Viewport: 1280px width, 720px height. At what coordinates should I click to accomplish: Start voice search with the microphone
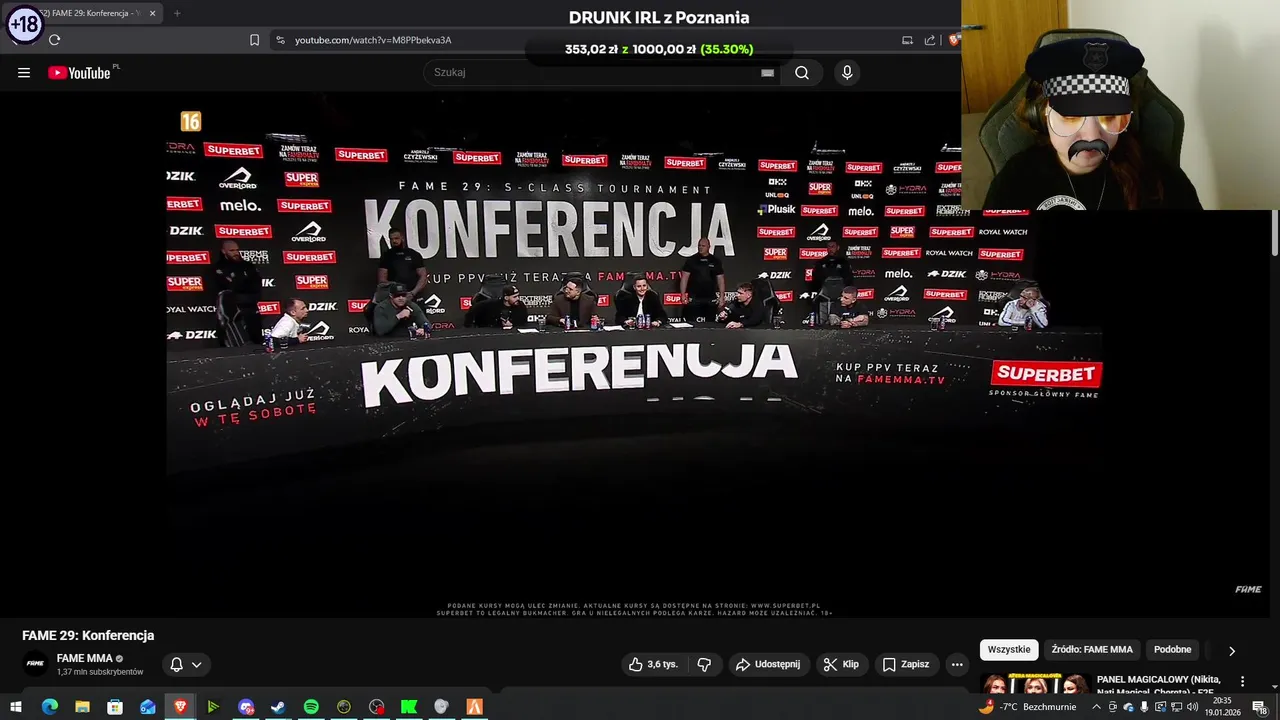pos(847,72)
